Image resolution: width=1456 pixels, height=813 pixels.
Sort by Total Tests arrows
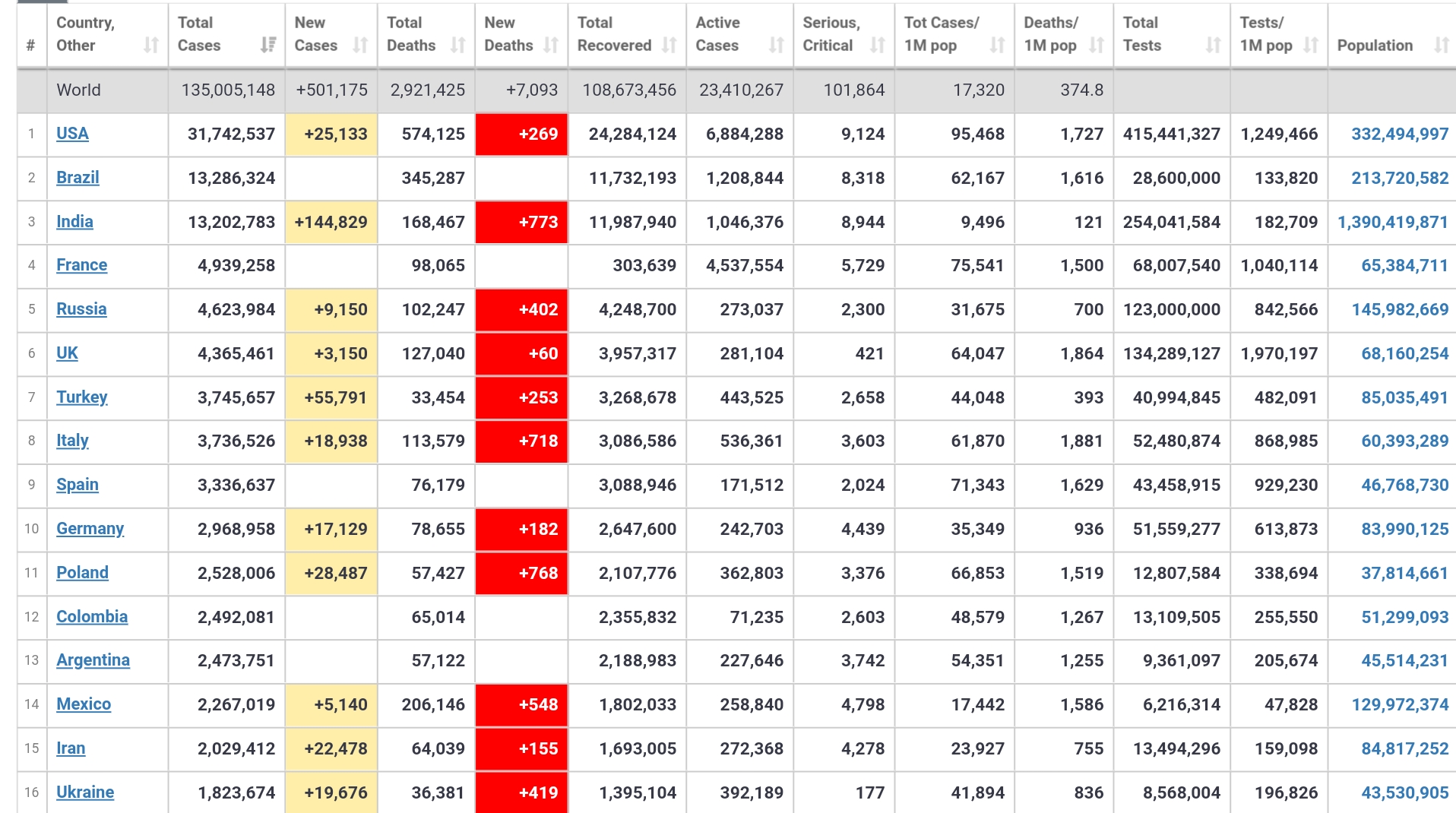pos(1213,46)
